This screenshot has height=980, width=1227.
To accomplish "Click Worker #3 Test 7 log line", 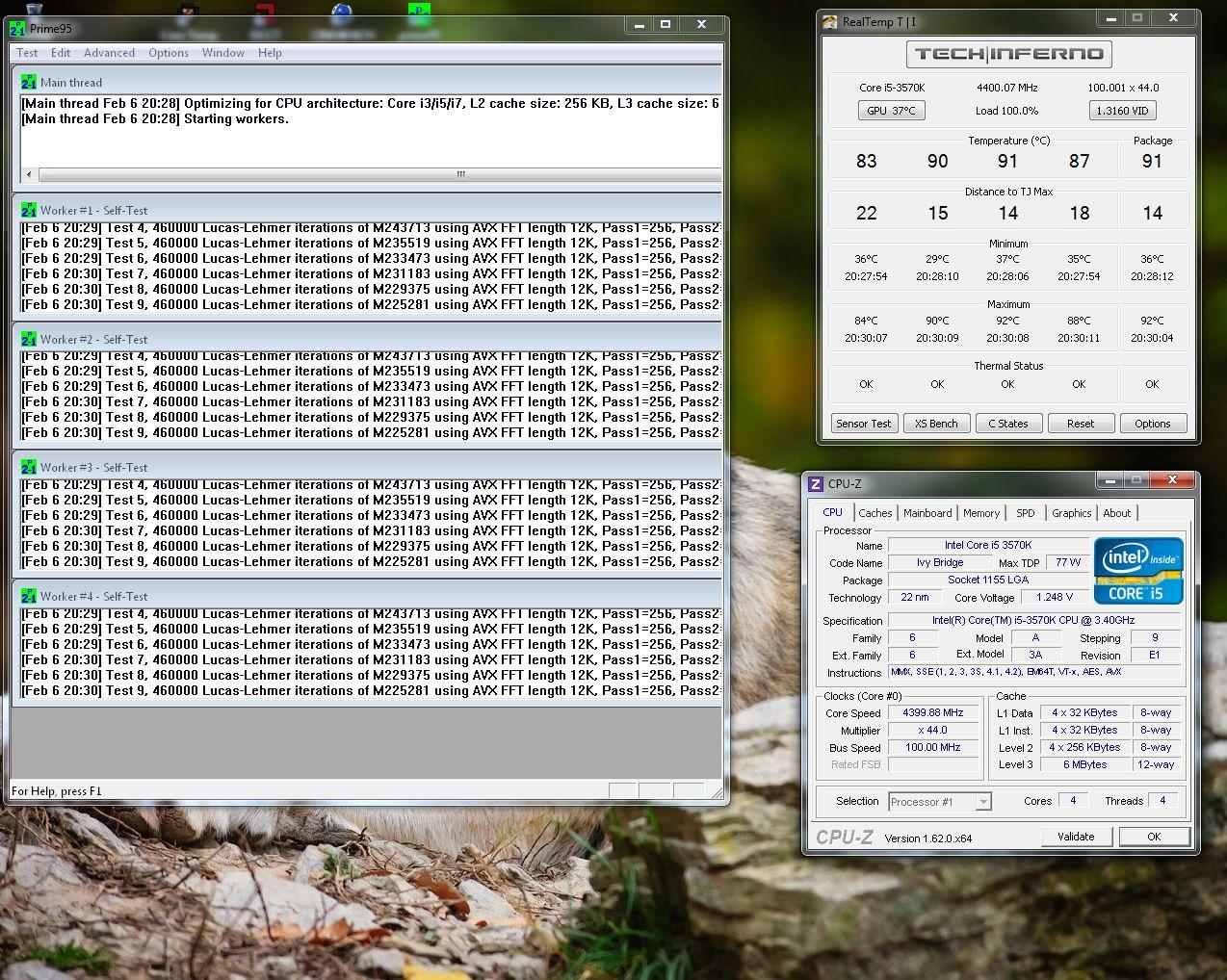I will [x=371, y=530].
